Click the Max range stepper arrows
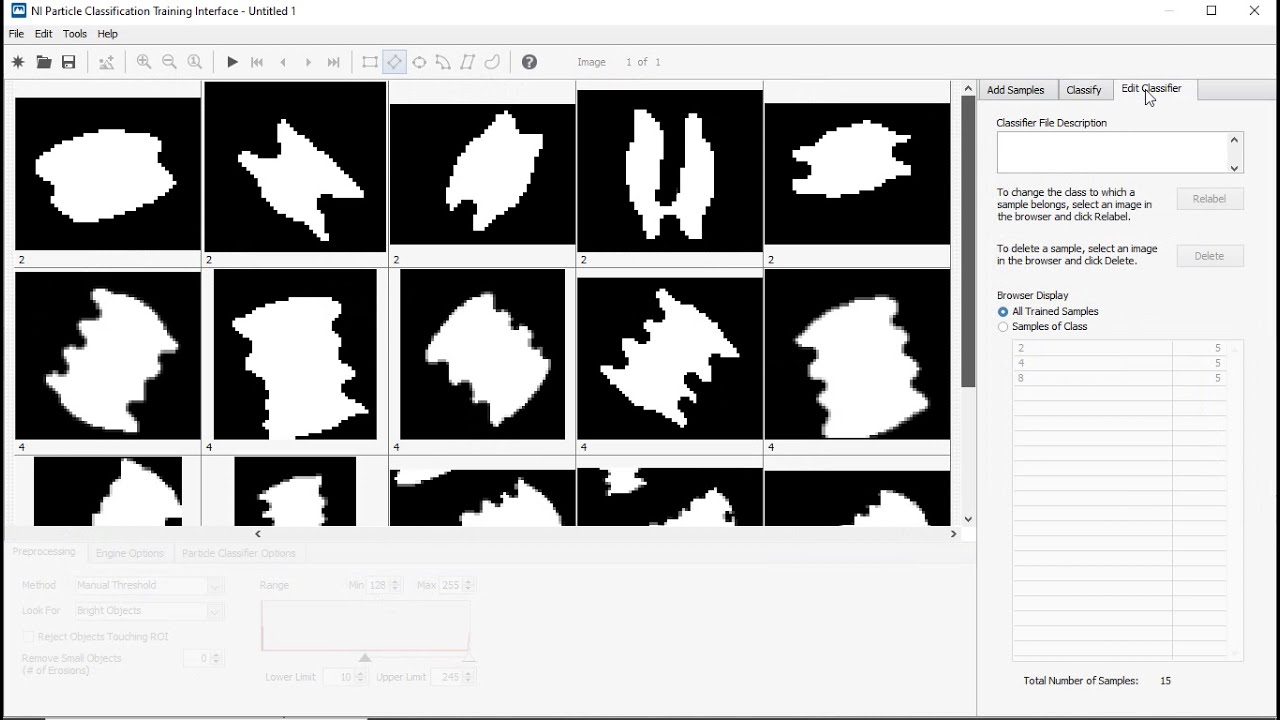1280x720 pixels. 469,585
